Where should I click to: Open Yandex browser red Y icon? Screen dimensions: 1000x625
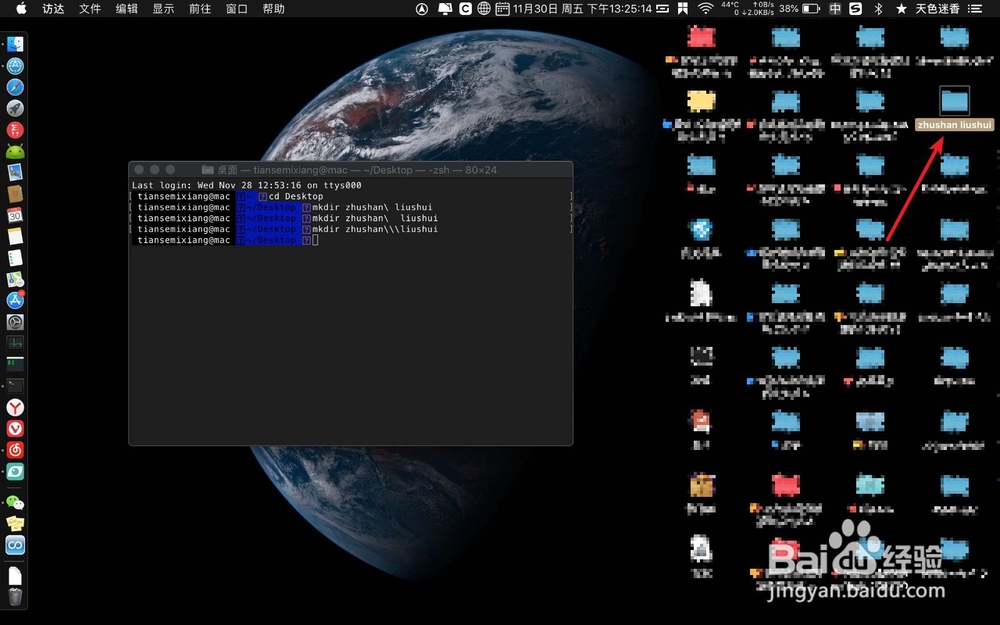(15, 408)
